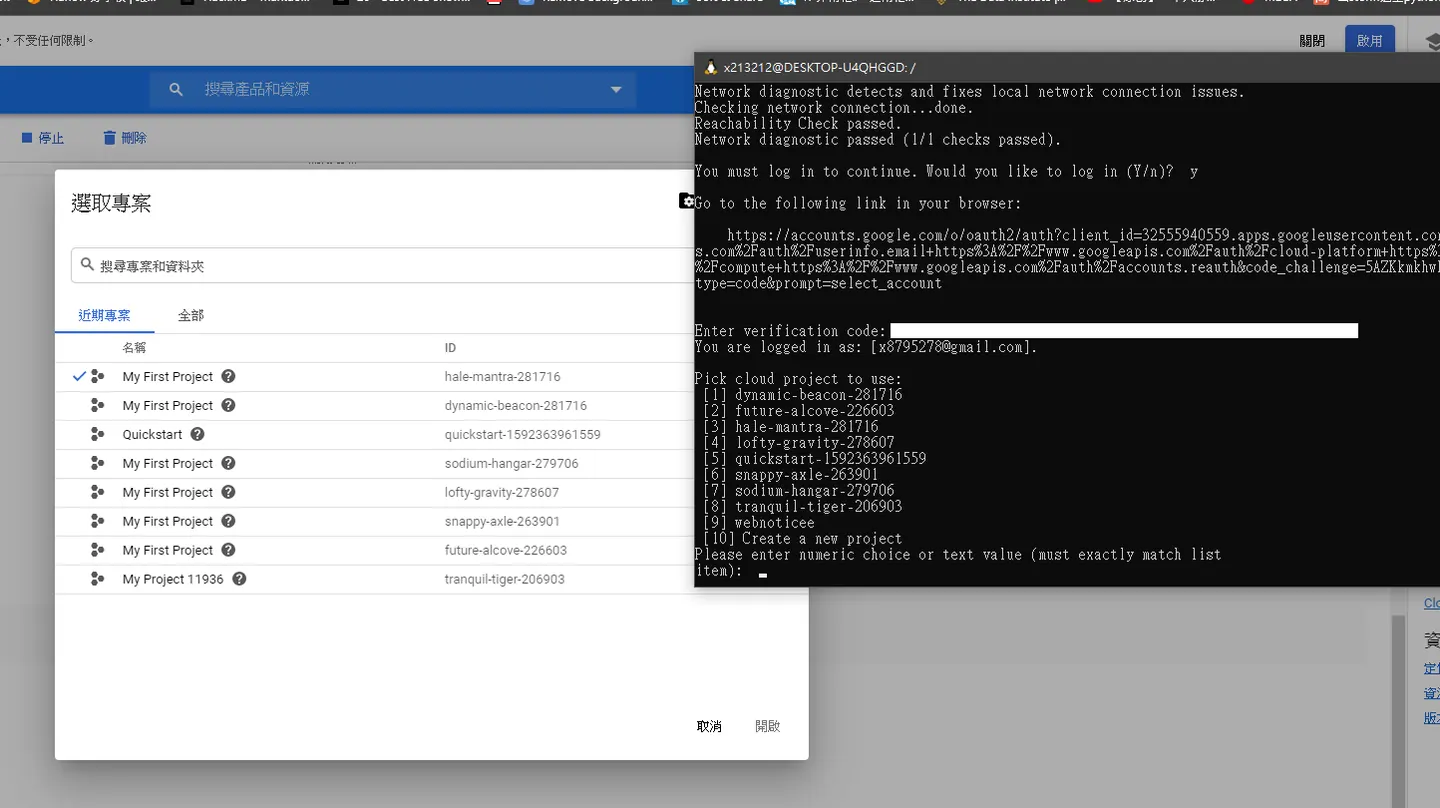Click help icon beside Quickstart project

(197, 434)
